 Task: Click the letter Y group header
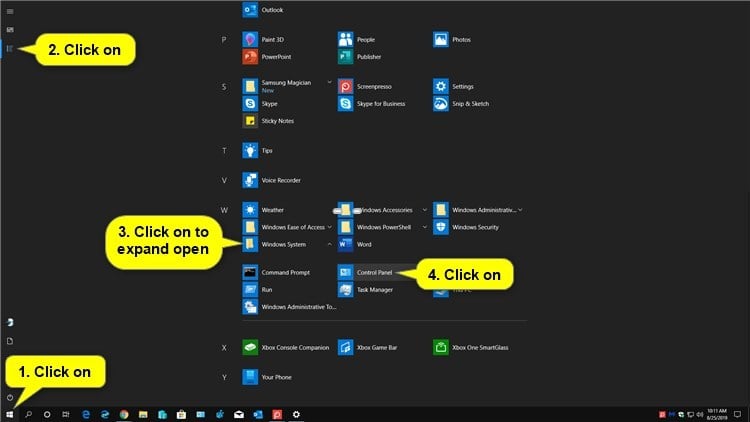(224, 377)
